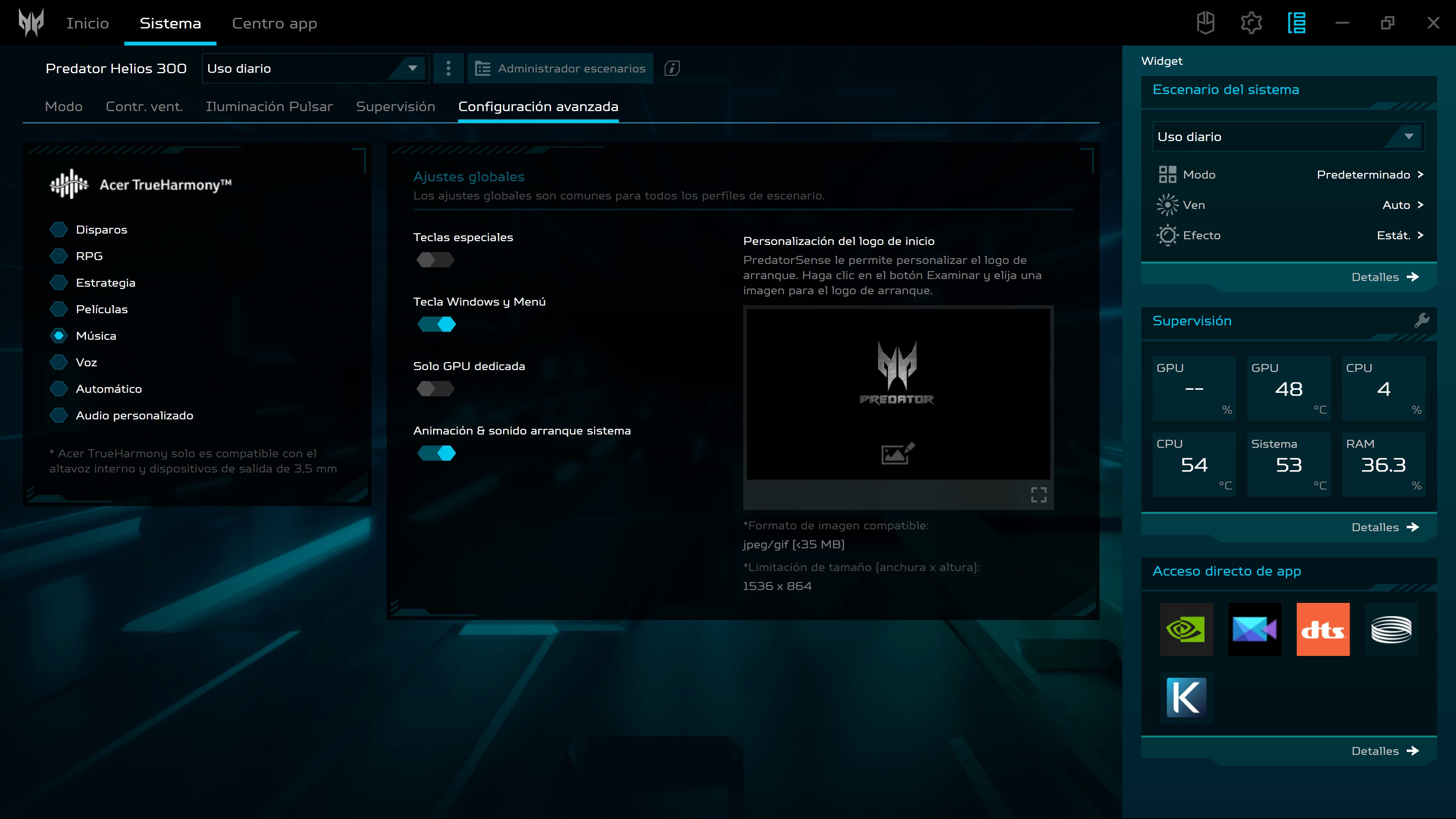This screenshot has width=1456, height=819.
Task: Enable the Teclas especiales toggle
Action: (x=435, y=260)
